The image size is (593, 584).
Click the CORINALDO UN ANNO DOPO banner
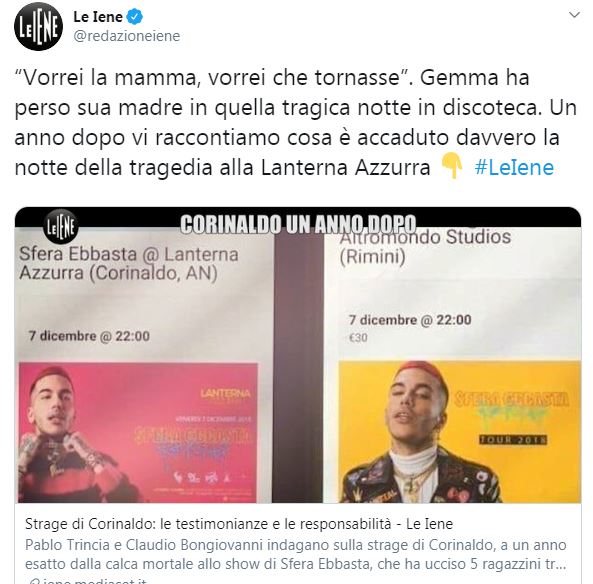tap(298, 225)
